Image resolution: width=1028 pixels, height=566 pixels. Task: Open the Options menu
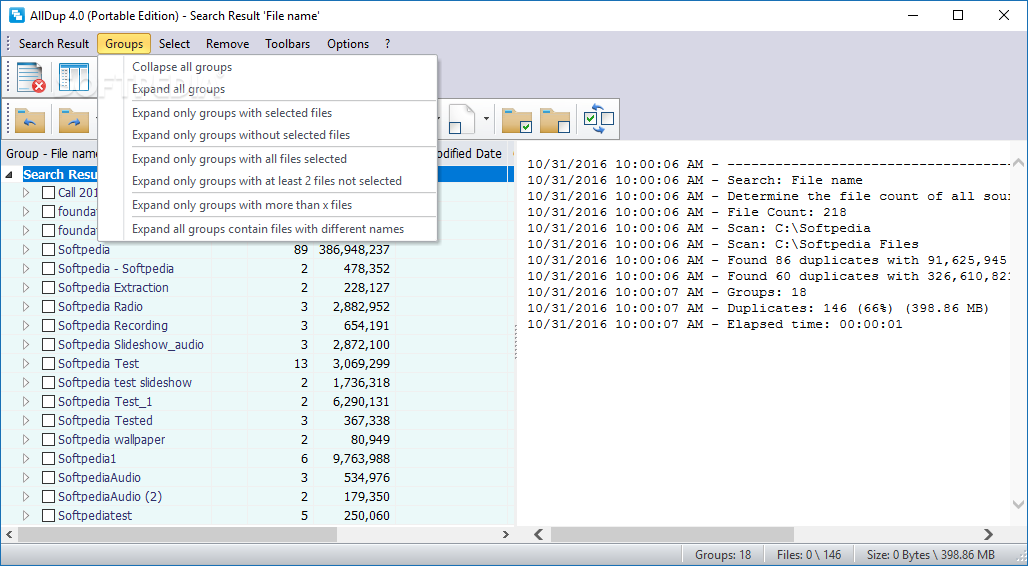pos(348,44)
